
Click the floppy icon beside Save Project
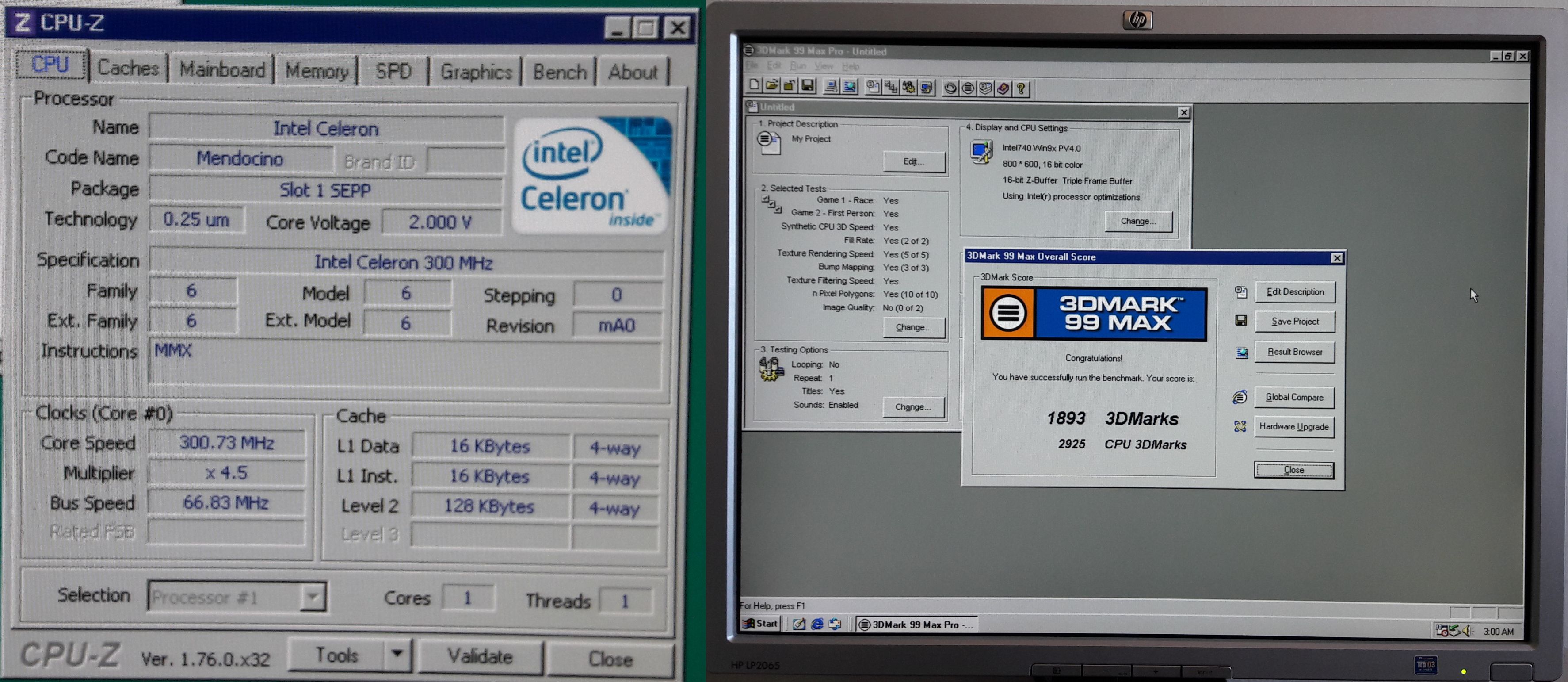click(1240, 321)
